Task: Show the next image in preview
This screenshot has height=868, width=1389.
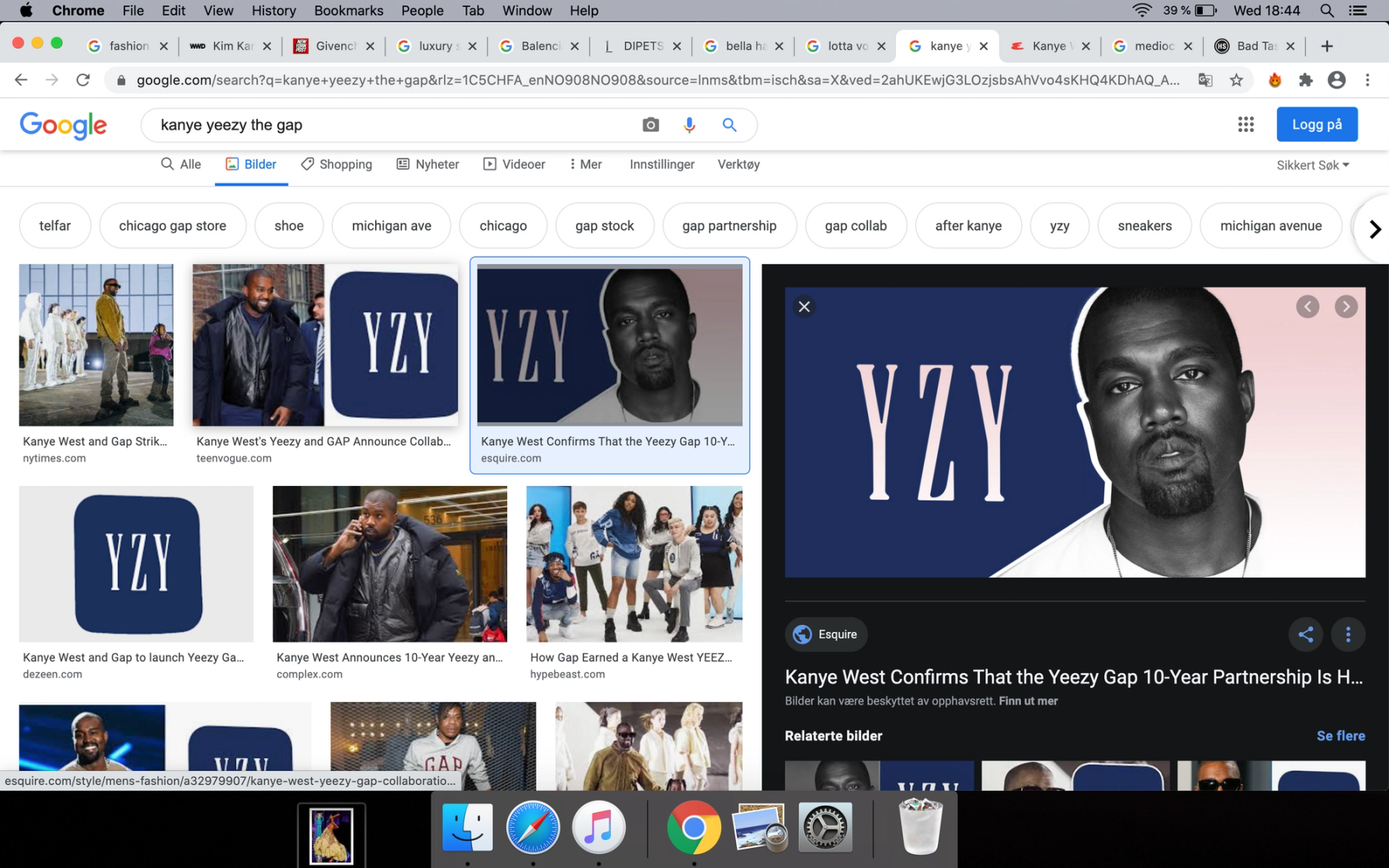Action: coord(1346,307)
